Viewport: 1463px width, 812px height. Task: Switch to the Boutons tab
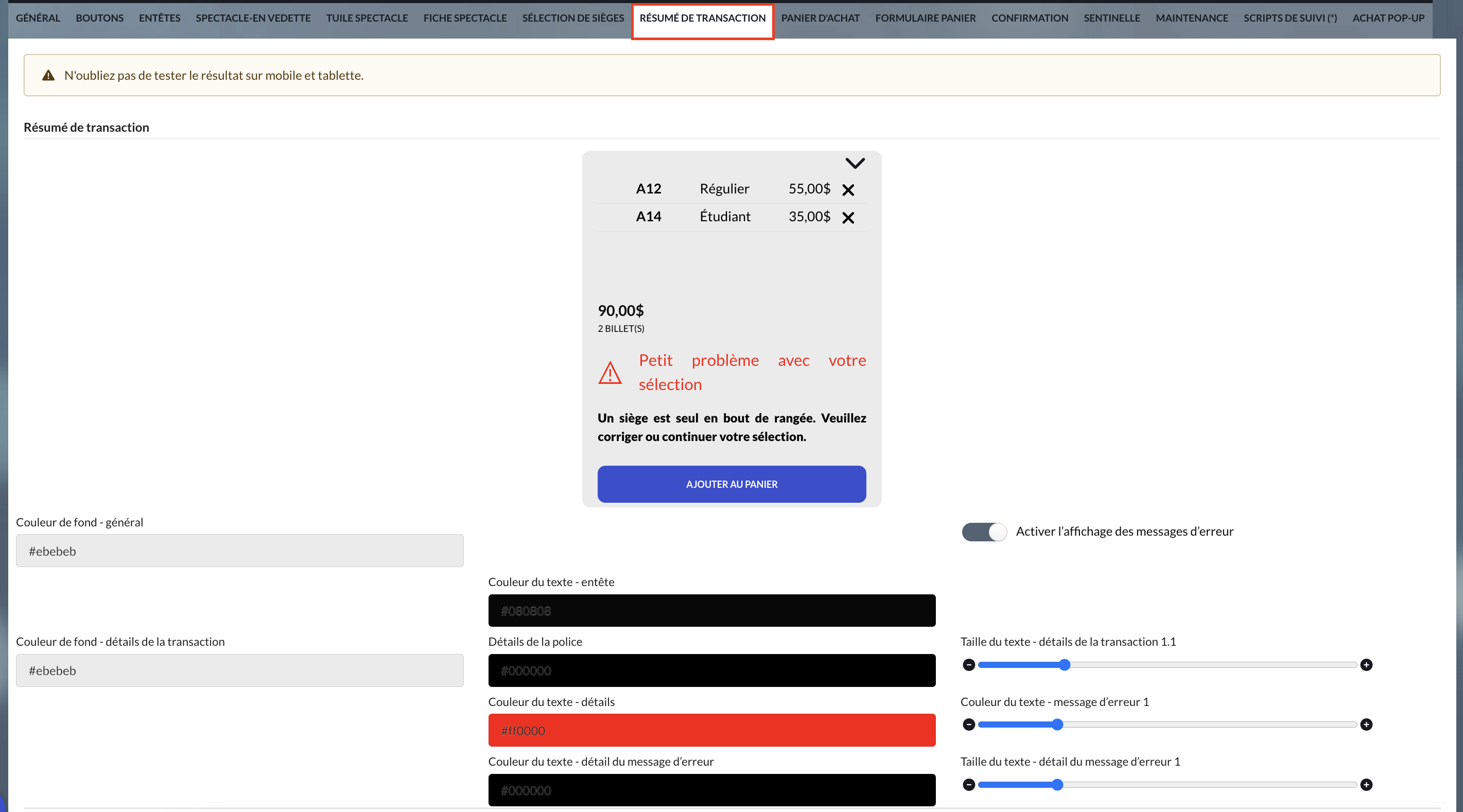tap(99, 18)
